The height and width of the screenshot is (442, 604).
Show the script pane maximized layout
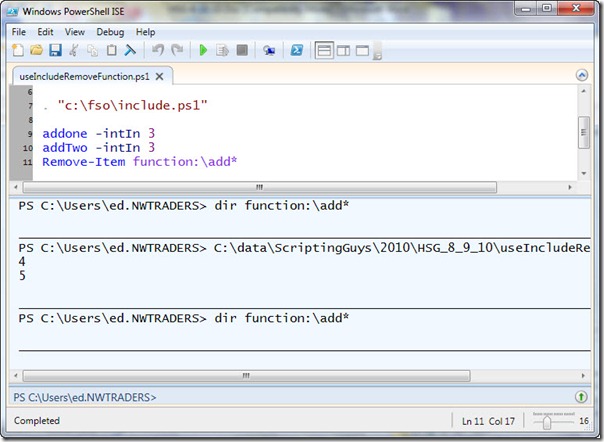point(362,50)
